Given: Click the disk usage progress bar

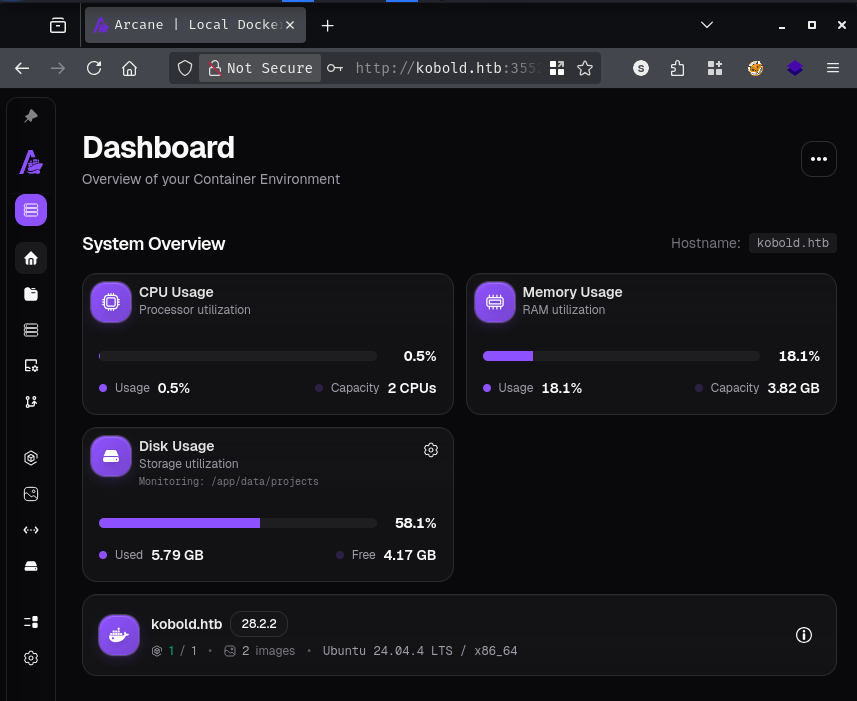Looking at the screenshot, I should [x=238, y=523].
